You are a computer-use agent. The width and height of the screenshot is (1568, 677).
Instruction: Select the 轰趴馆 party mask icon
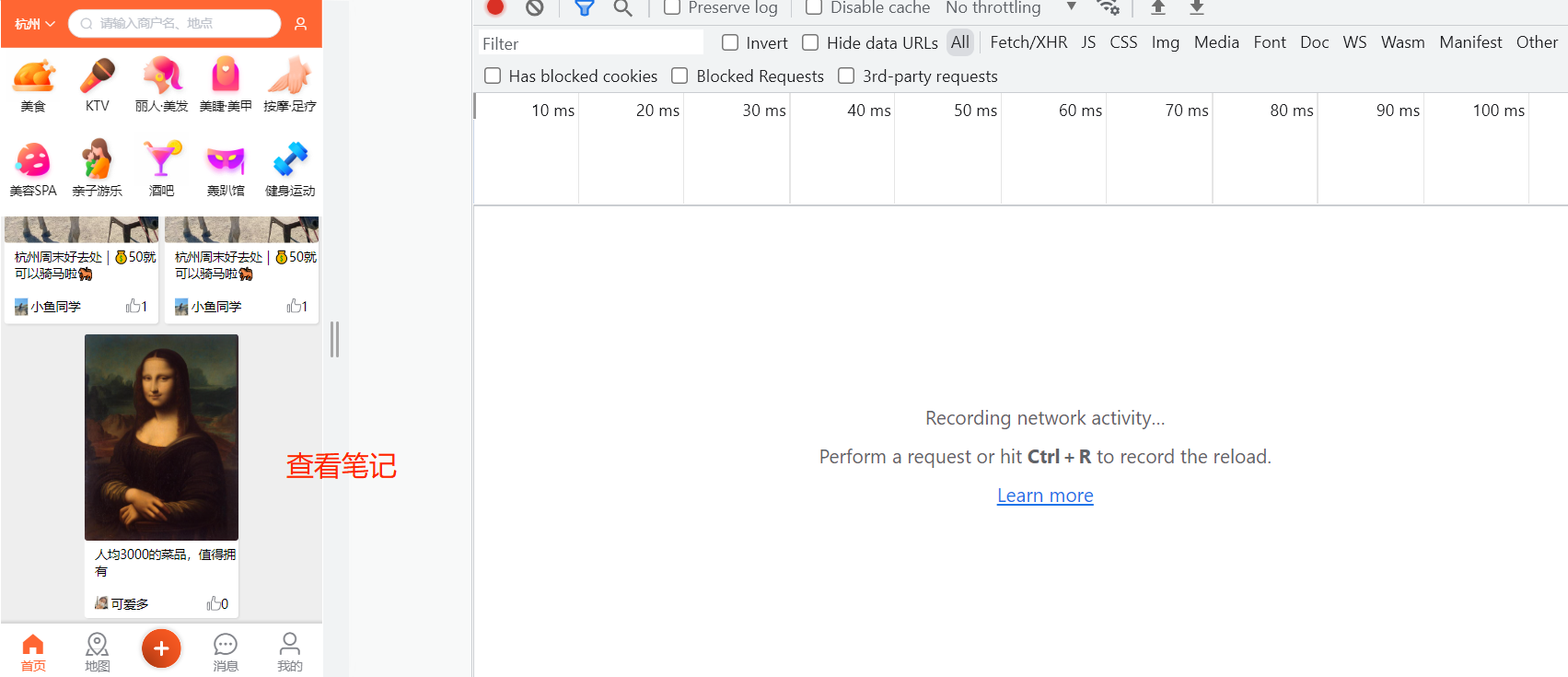click(x=226, y=160)
